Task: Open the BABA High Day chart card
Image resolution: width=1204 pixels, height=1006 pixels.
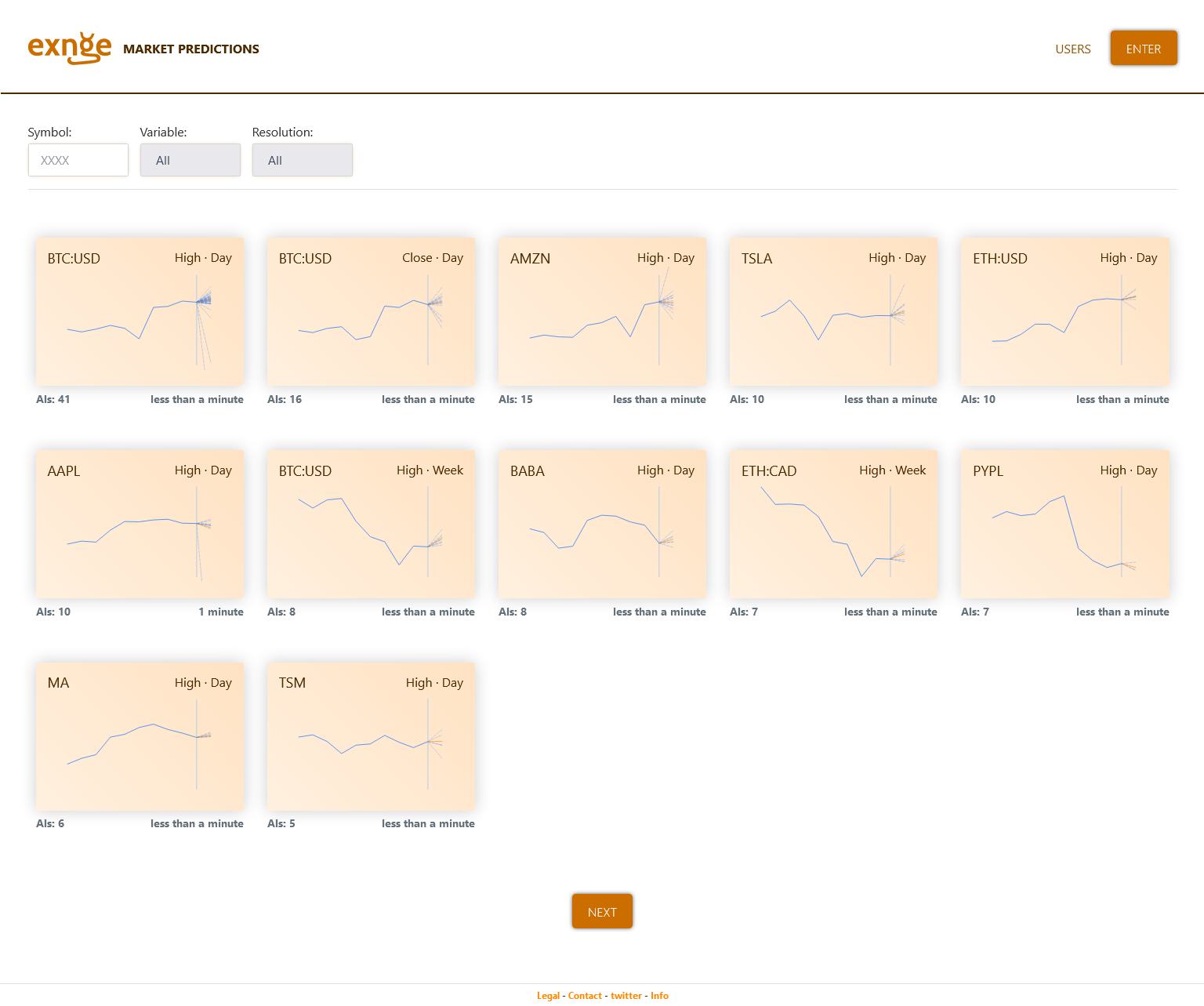Action: click(x=602, y=524)
